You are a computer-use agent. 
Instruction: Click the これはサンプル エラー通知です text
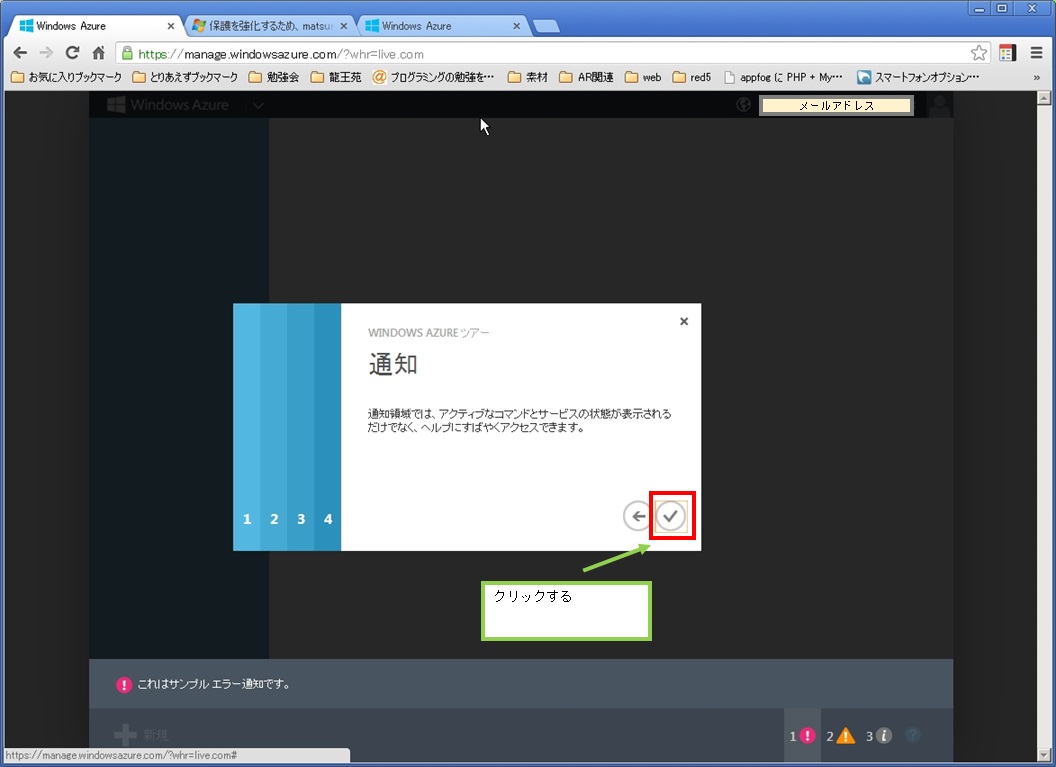click(x=213, y=684)
